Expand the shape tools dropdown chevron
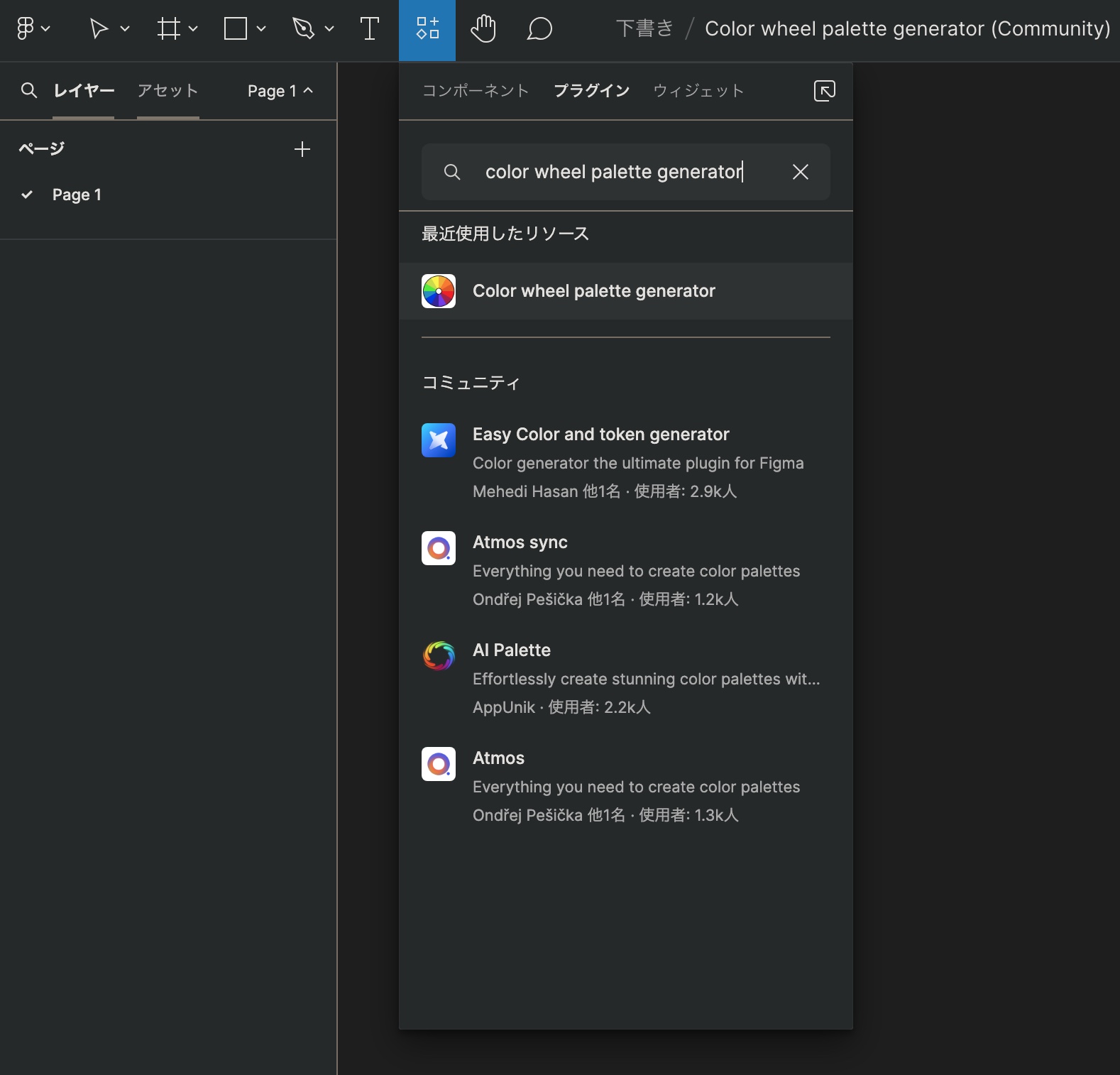This screenshot has width=1120, height=1075. [x=261, y=29]
